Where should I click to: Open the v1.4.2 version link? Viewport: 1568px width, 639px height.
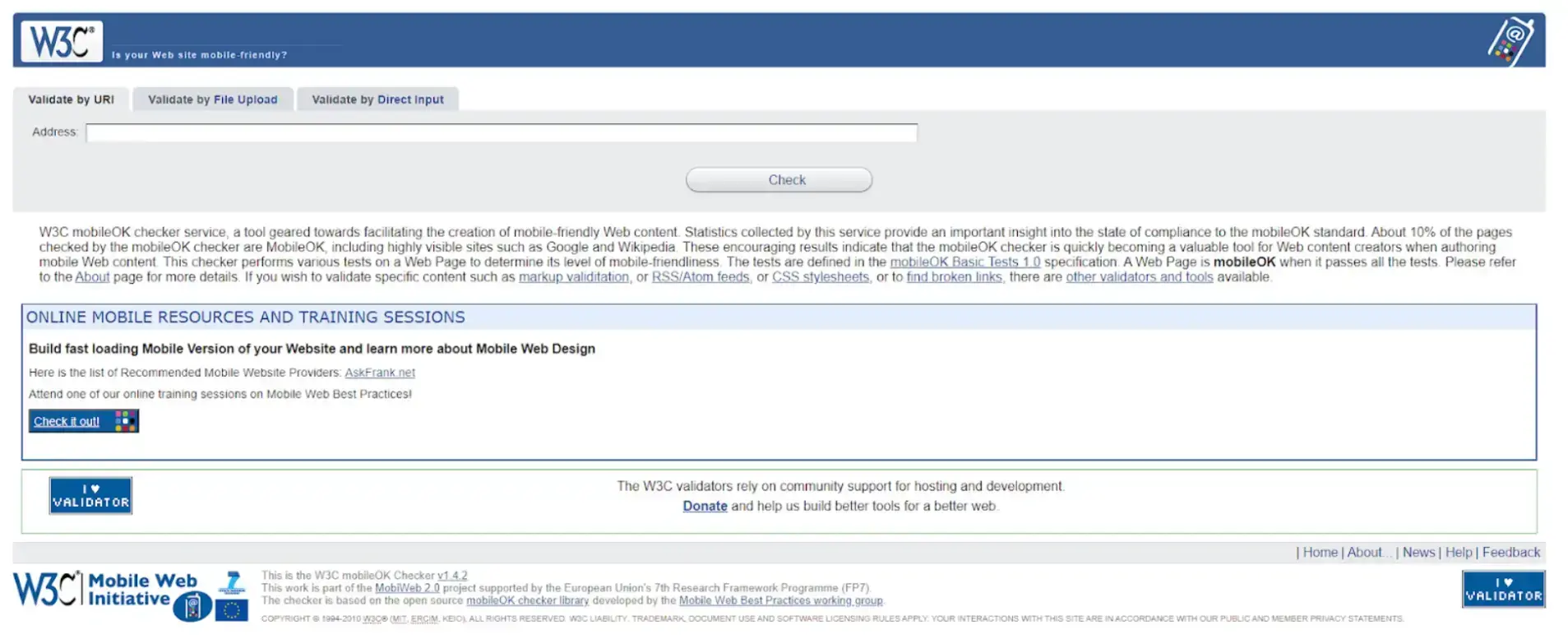(x=452, y=576)
